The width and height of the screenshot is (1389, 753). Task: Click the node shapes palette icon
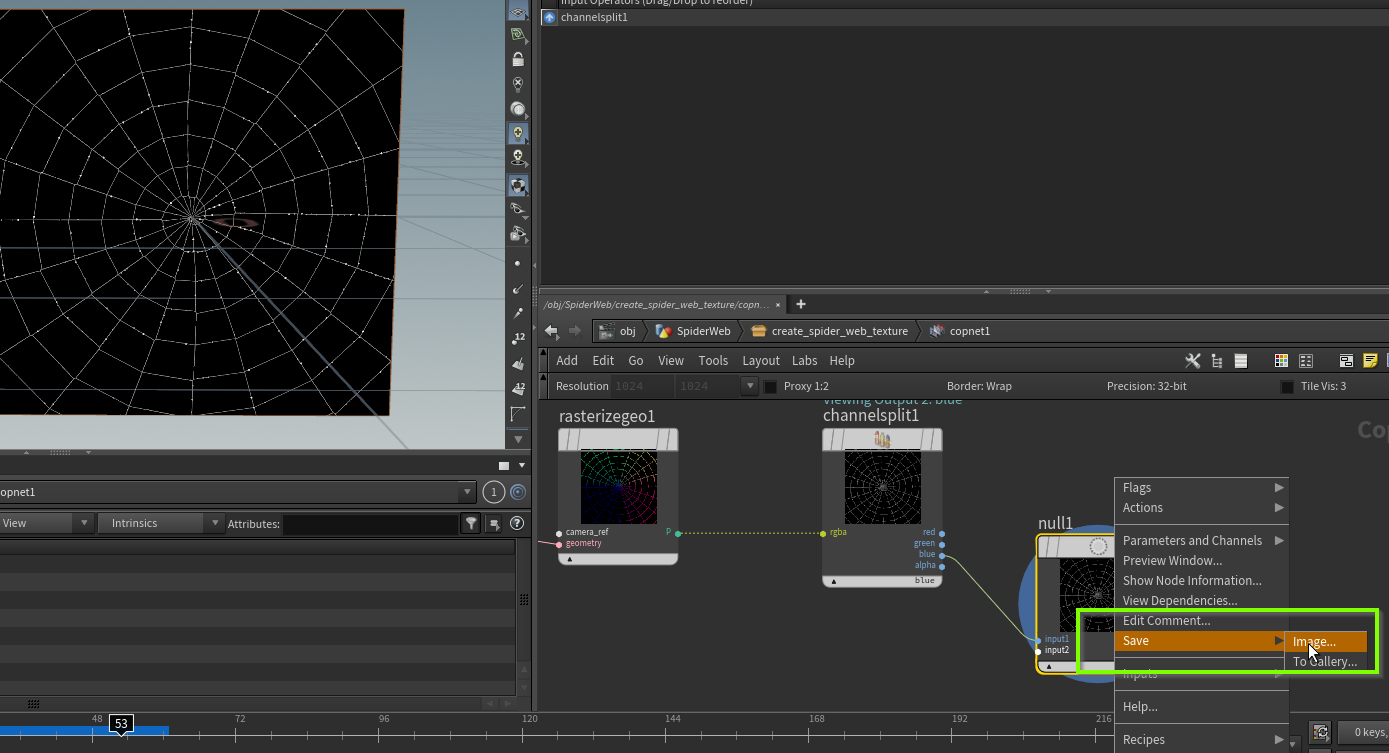coord(1305,361)
